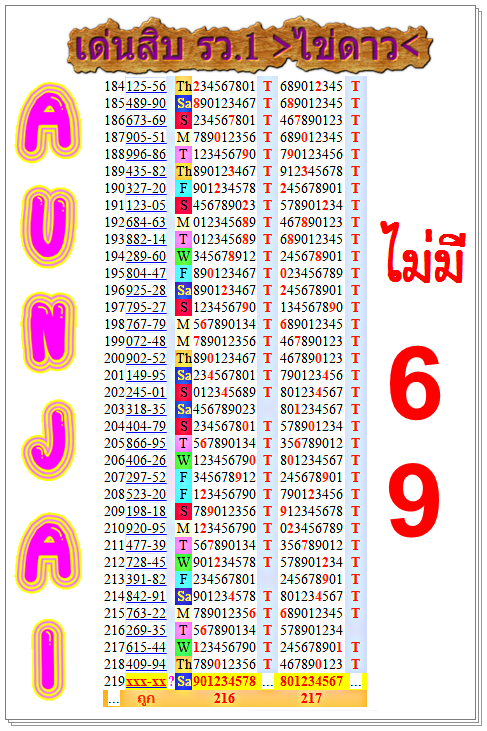This screenshot has width=487, height=731.
Task: Select the blue Sa day cell in row 185
Action: point(184,103)
